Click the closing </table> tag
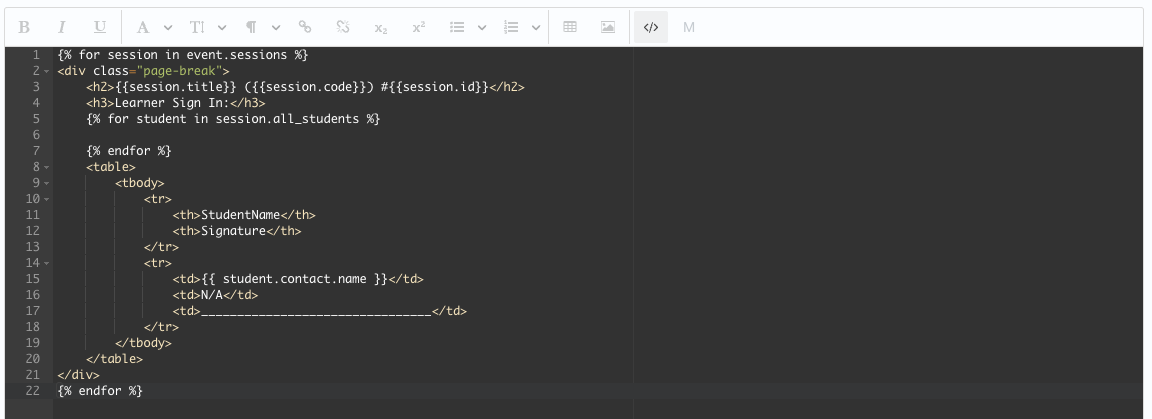 115,359
